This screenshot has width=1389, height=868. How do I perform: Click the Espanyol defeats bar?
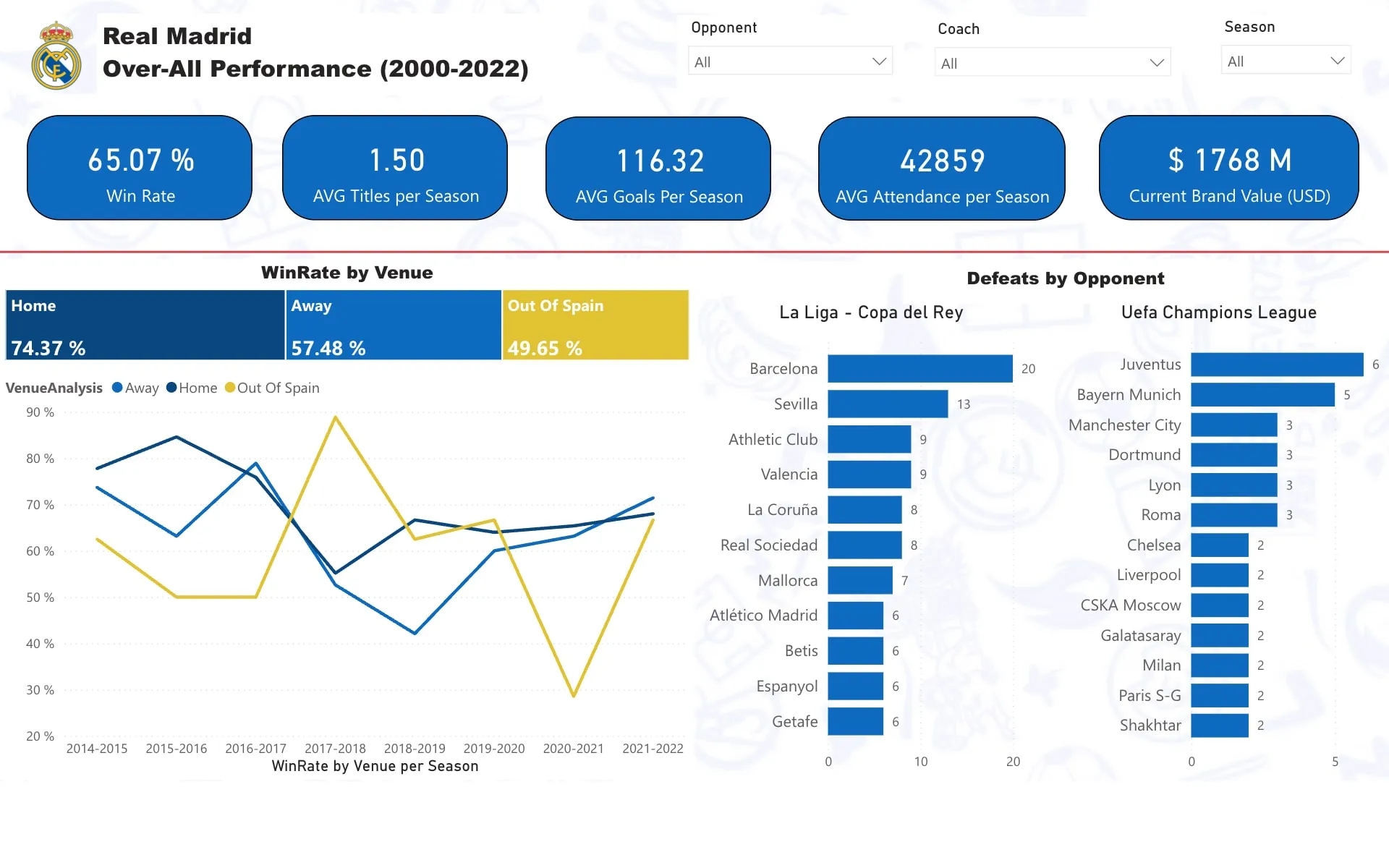tap(856, 686)
